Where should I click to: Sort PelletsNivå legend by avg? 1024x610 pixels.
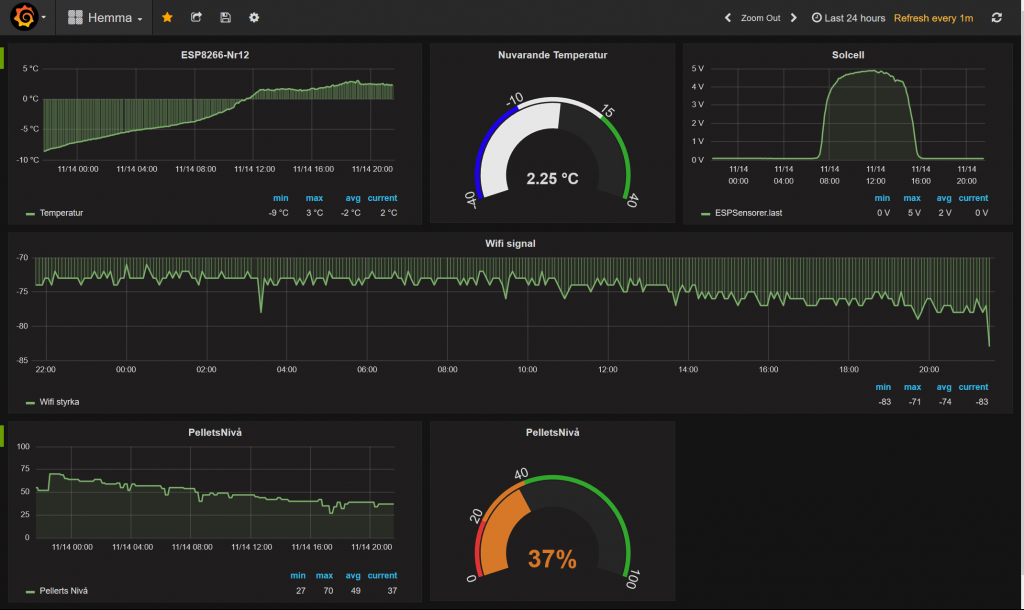click(353, 575)
